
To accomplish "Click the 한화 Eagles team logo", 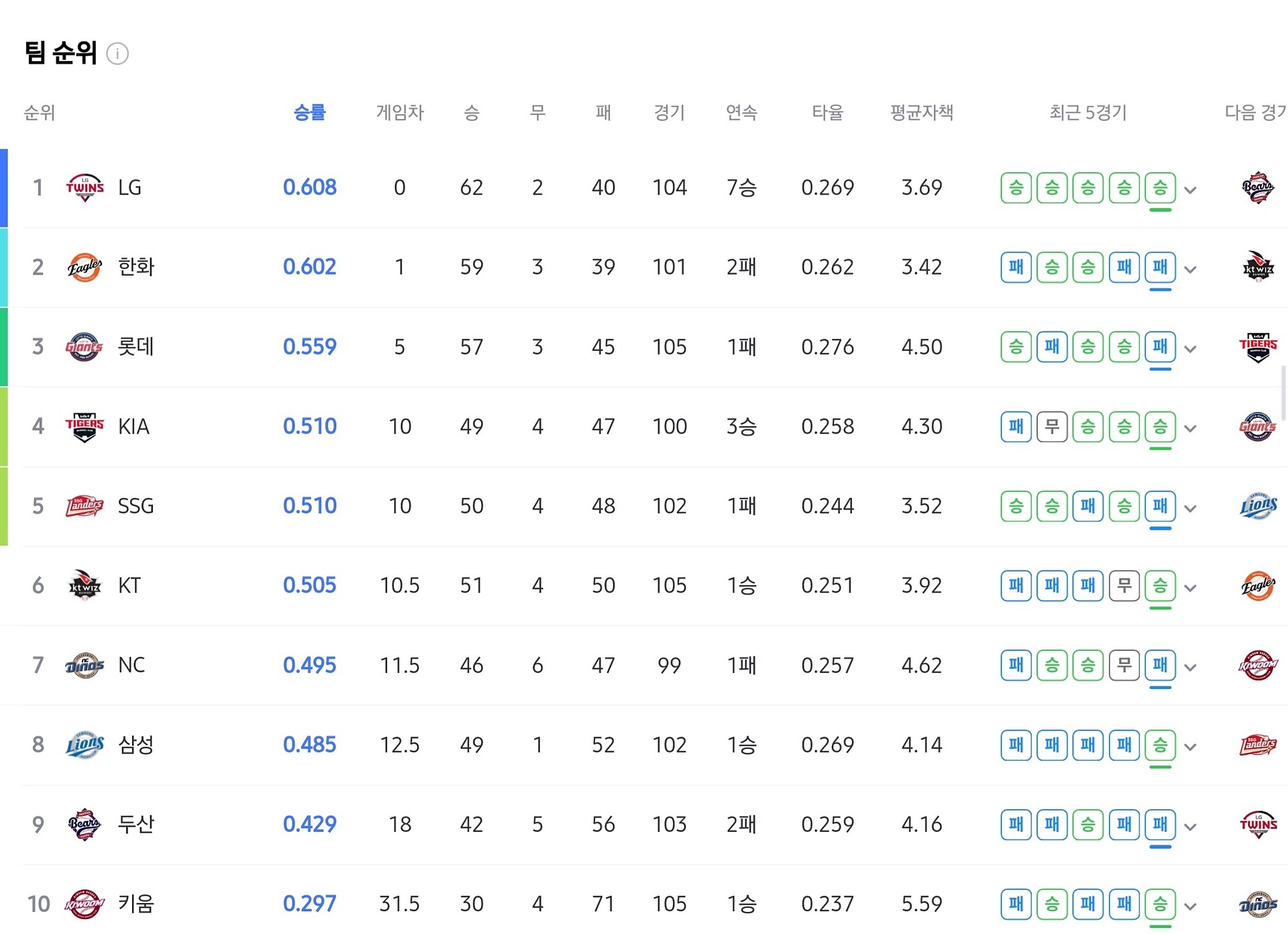I will [x=85, y=267].
